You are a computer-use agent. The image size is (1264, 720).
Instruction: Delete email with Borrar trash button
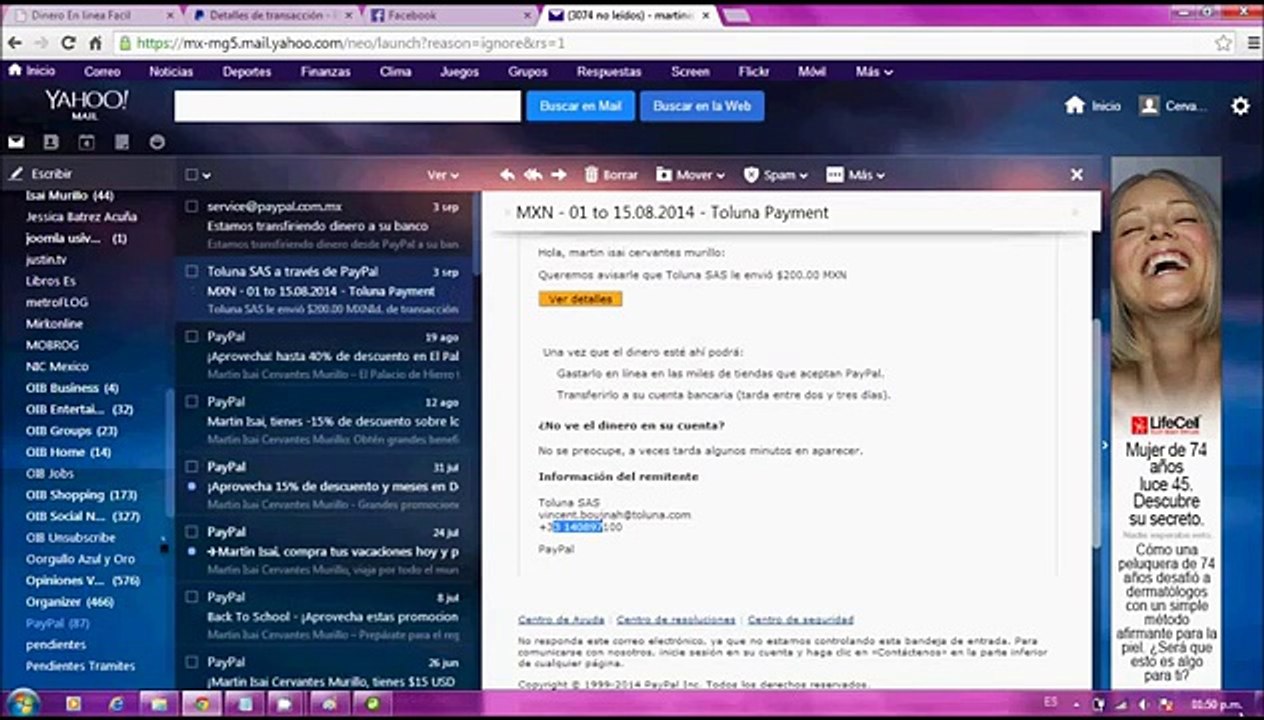611,174
